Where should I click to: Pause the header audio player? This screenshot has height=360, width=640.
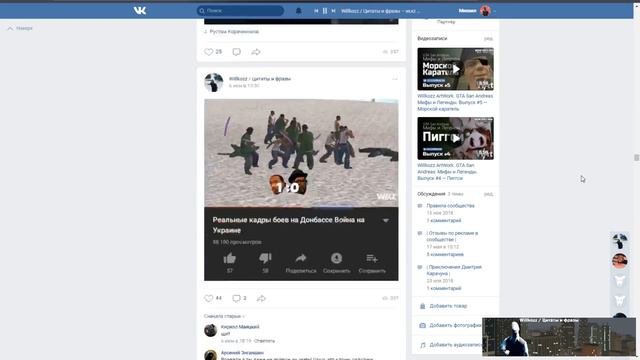[x=325, y=11]
